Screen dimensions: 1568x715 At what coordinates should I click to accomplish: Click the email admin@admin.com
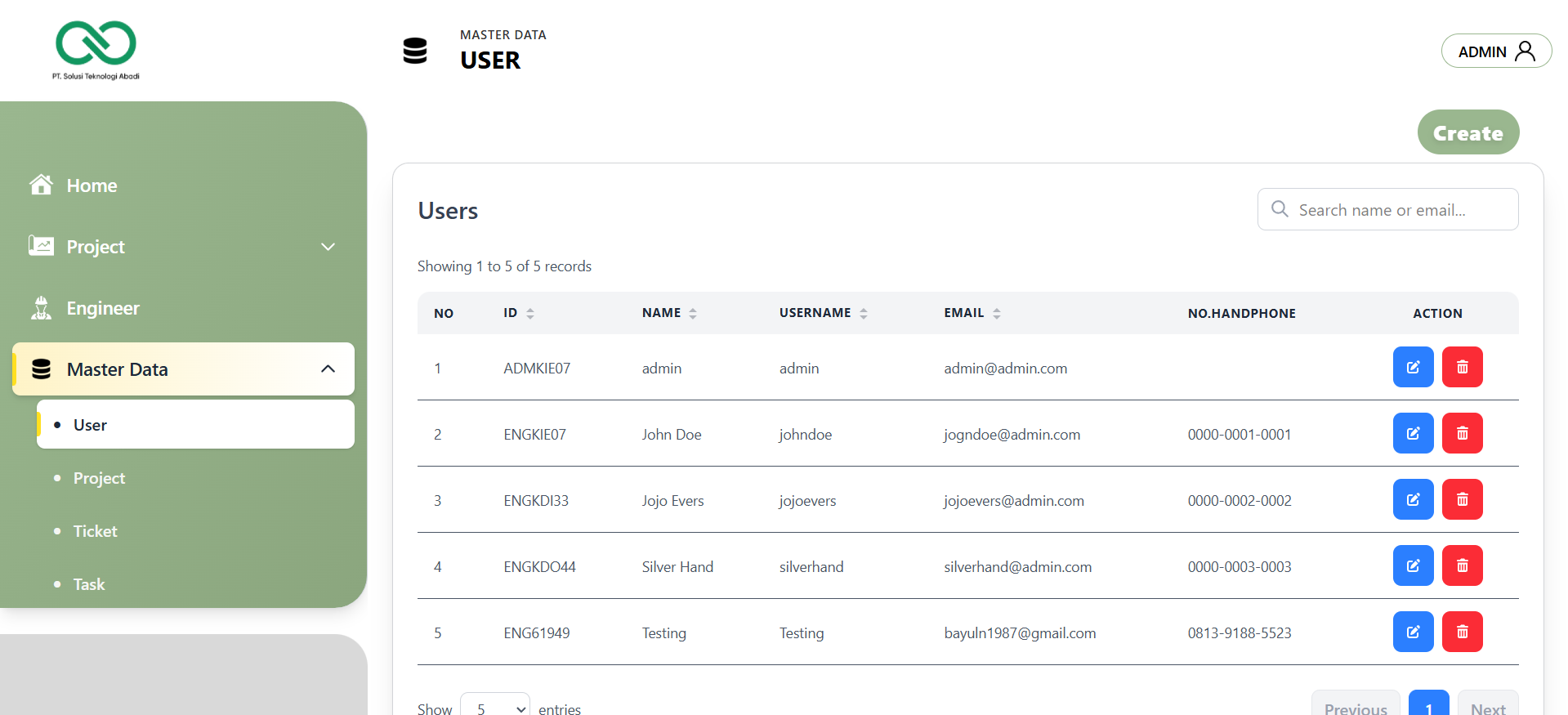click(x=1006, y=369)
